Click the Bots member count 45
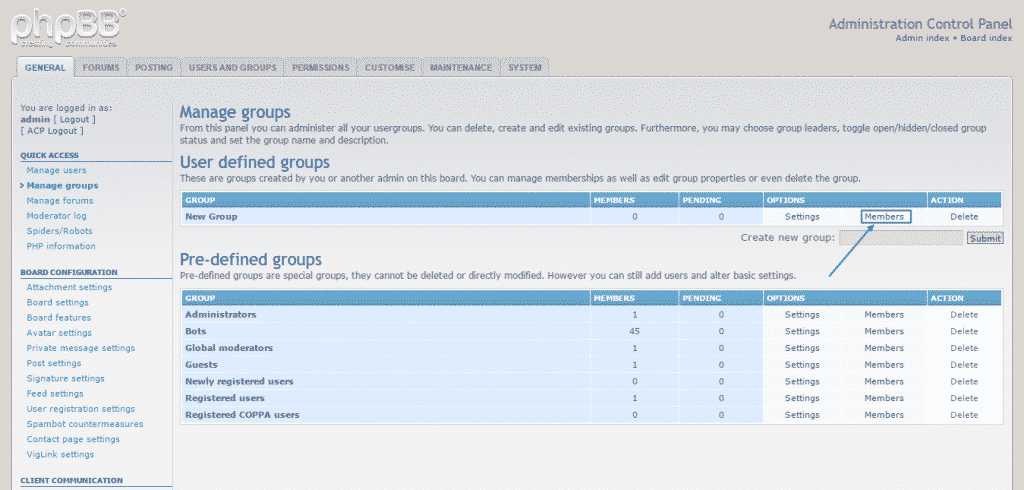 [x=634, y=331]
